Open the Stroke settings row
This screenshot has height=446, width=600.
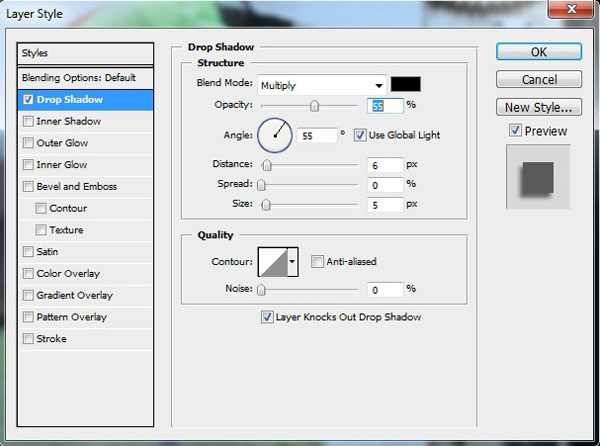pos(85,339)
